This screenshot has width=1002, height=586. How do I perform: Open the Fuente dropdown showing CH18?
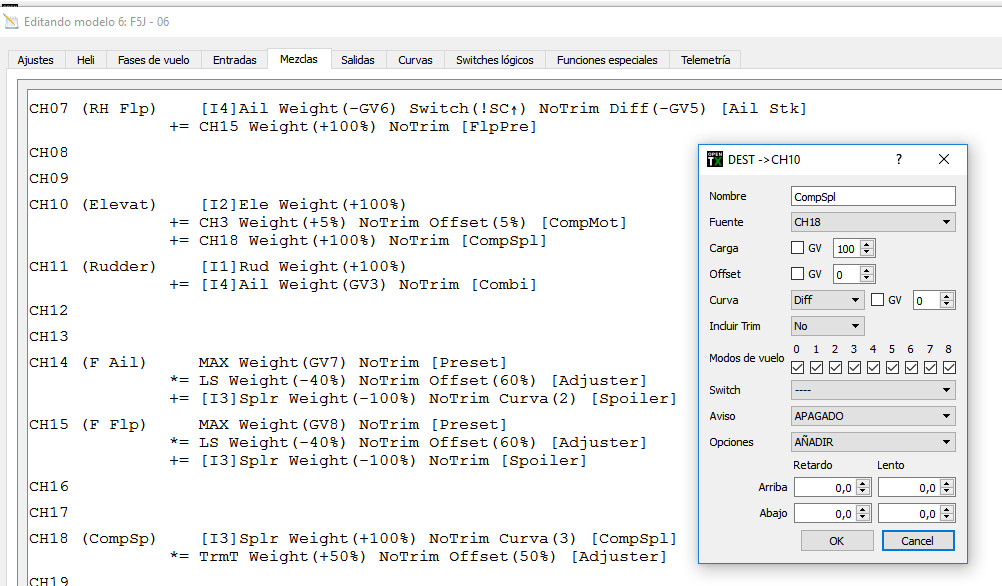[x=872, y=222]
